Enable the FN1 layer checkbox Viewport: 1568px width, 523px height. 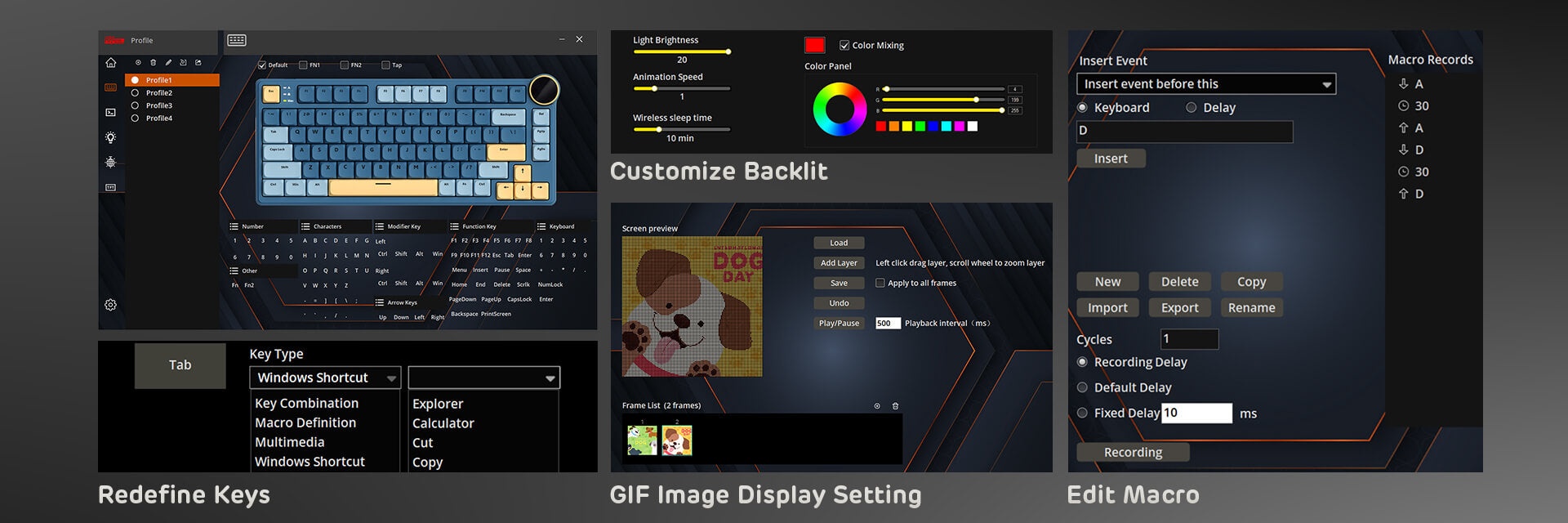303,65
